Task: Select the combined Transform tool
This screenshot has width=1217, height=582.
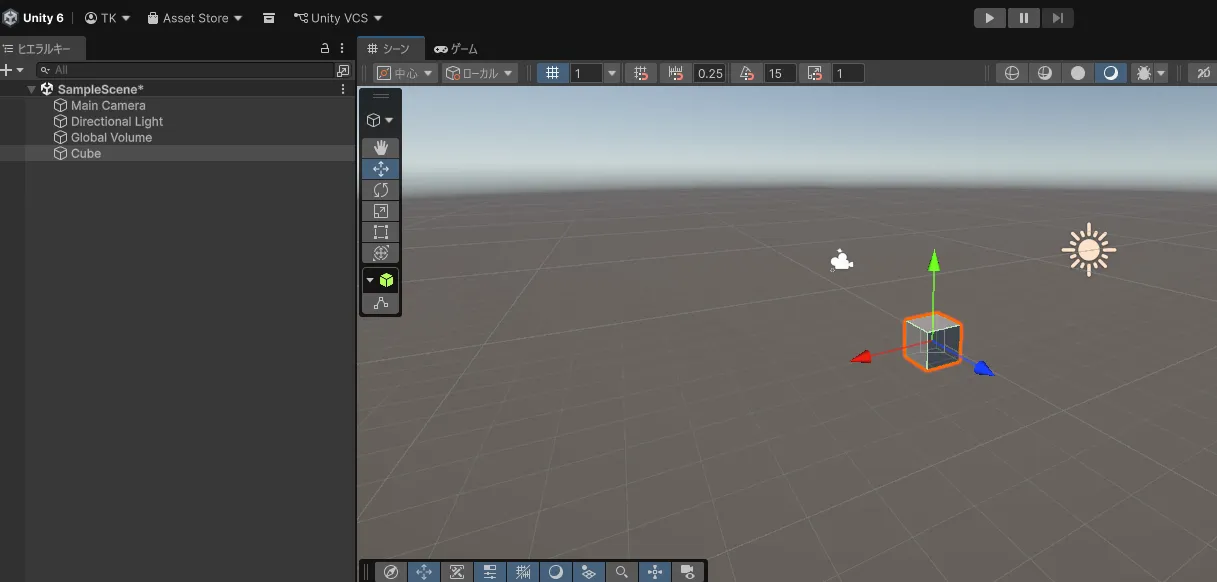Action: [x=380, y=253]
